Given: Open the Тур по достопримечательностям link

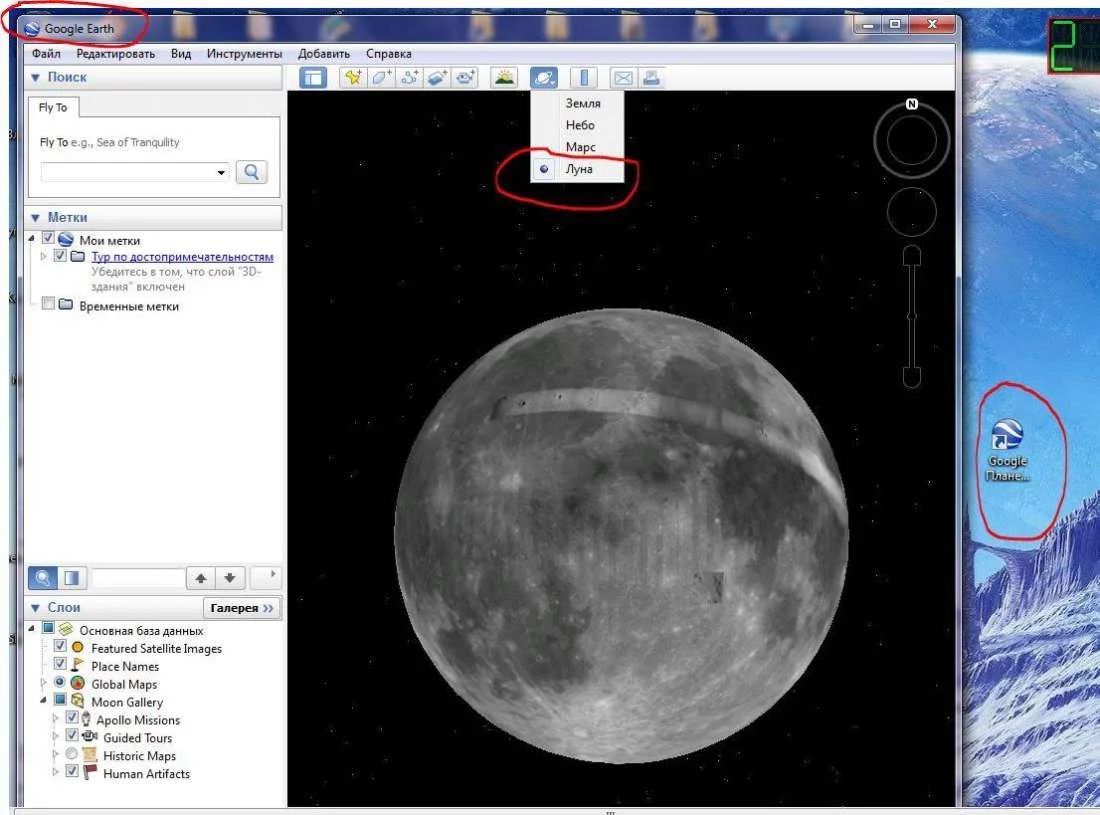Looking at the screenshot, I should [182, 257].
